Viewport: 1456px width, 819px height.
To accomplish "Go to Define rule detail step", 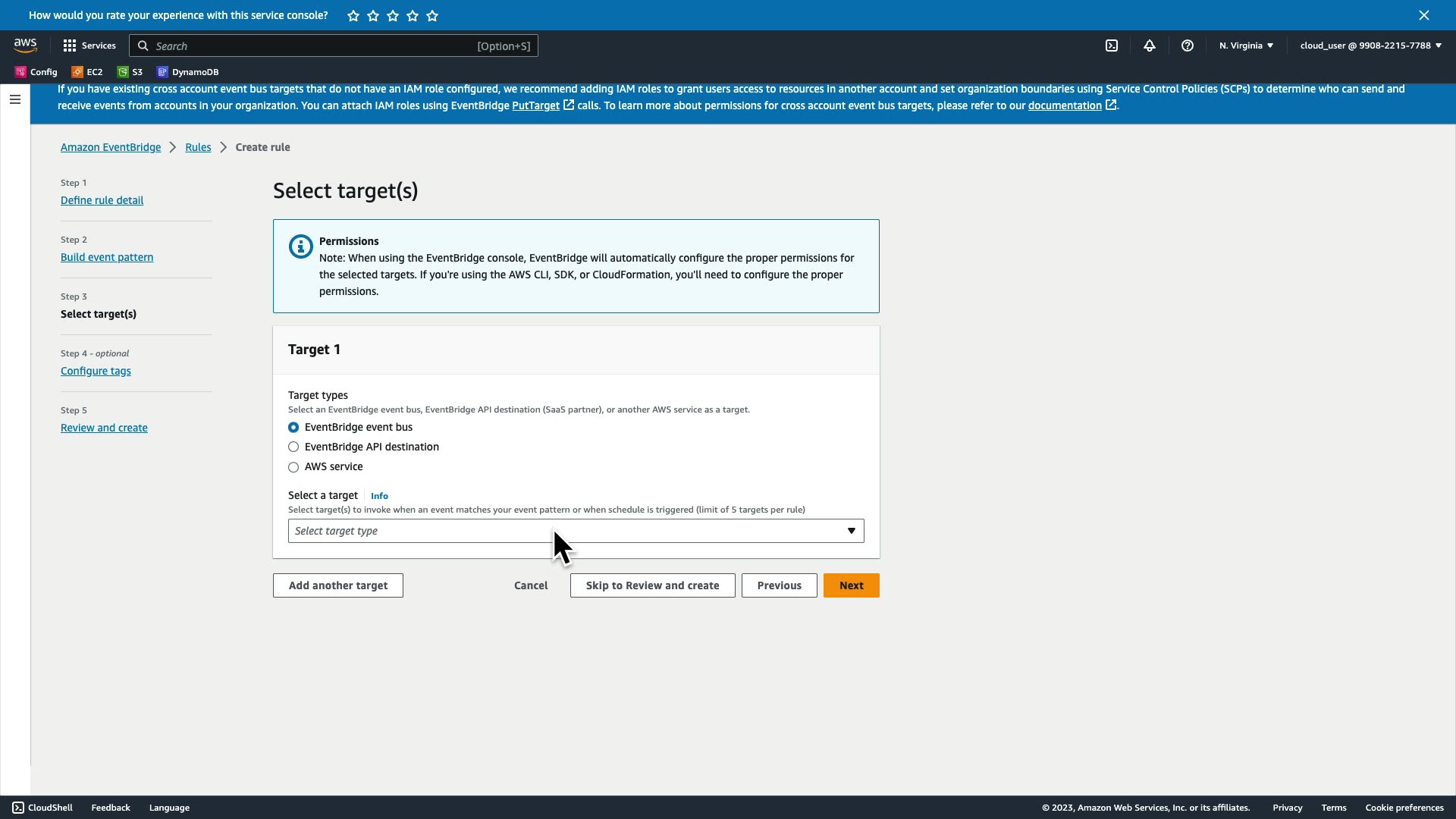I will 102,200.
